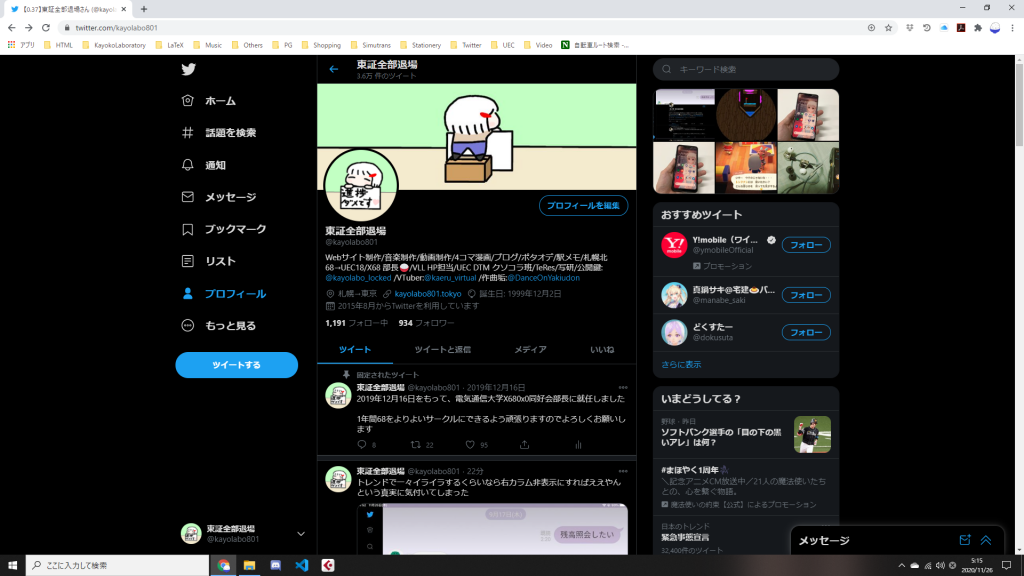Open the kayolabo801.tokyo profile link
This screenshot has height=576, width=1024.
point(427,294)
